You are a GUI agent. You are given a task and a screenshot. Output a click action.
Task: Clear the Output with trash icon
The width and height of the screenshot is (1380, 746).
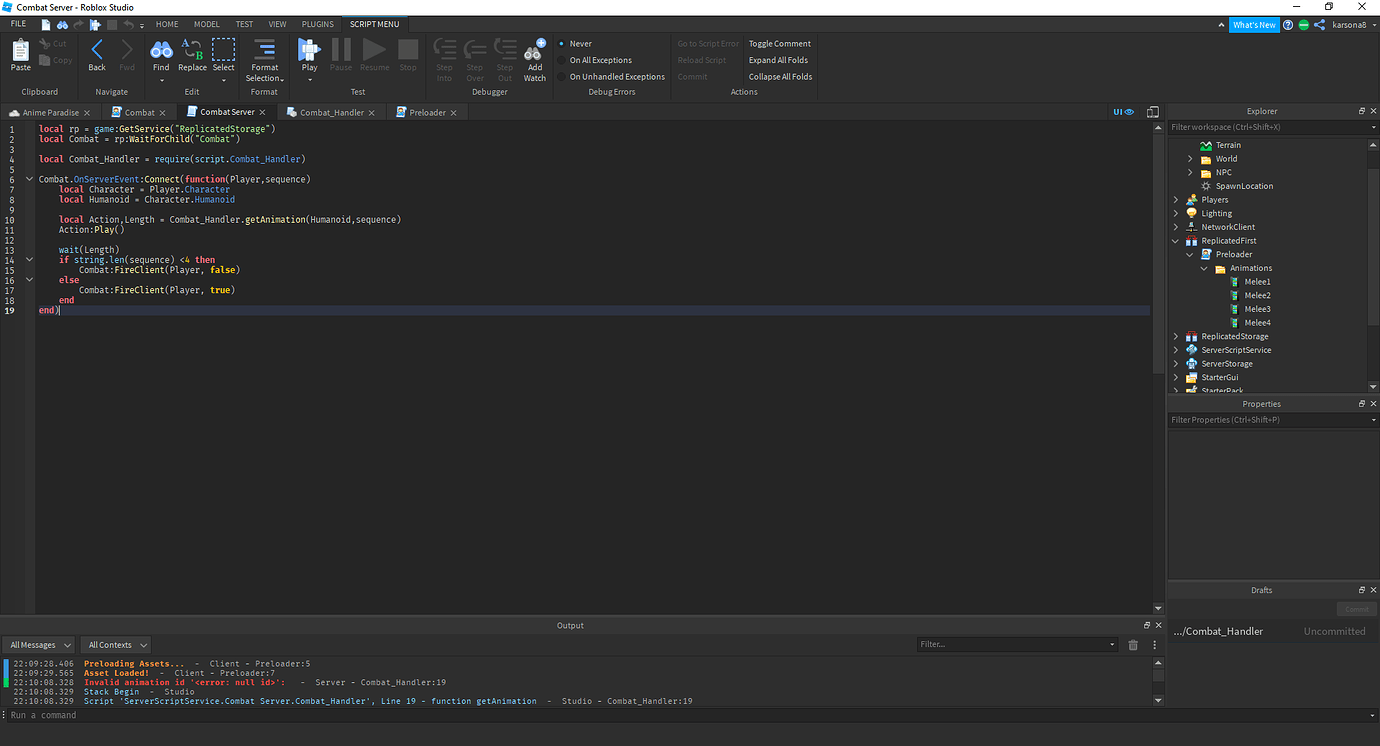tap(1133, 645)
